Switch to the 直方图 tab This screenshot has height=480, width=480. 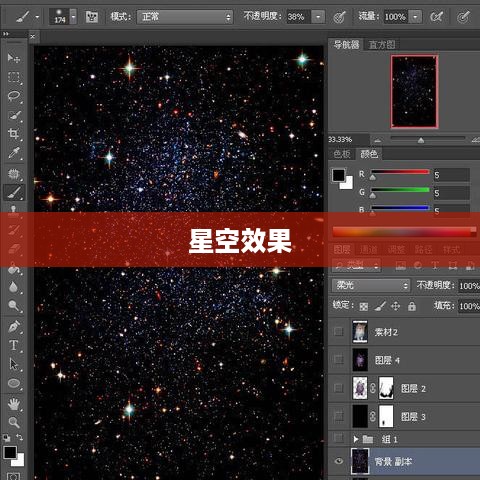[382, 44]
